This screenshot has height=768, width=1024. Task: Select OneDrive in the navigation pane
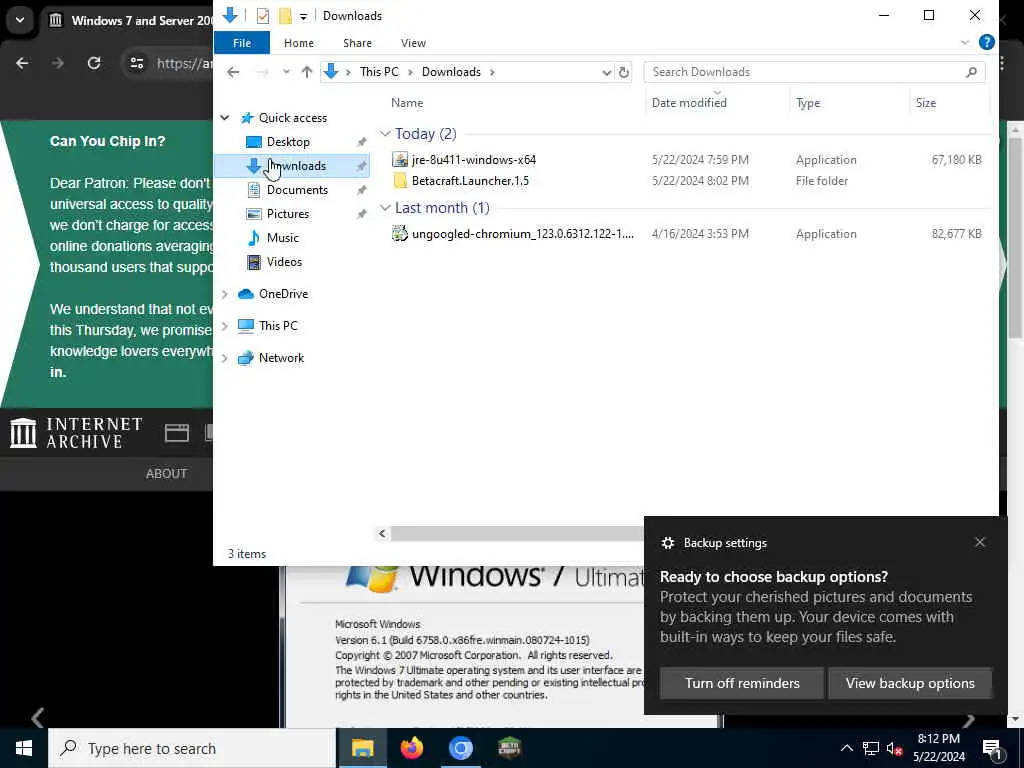pyautogui.click(x=283, y=294)
